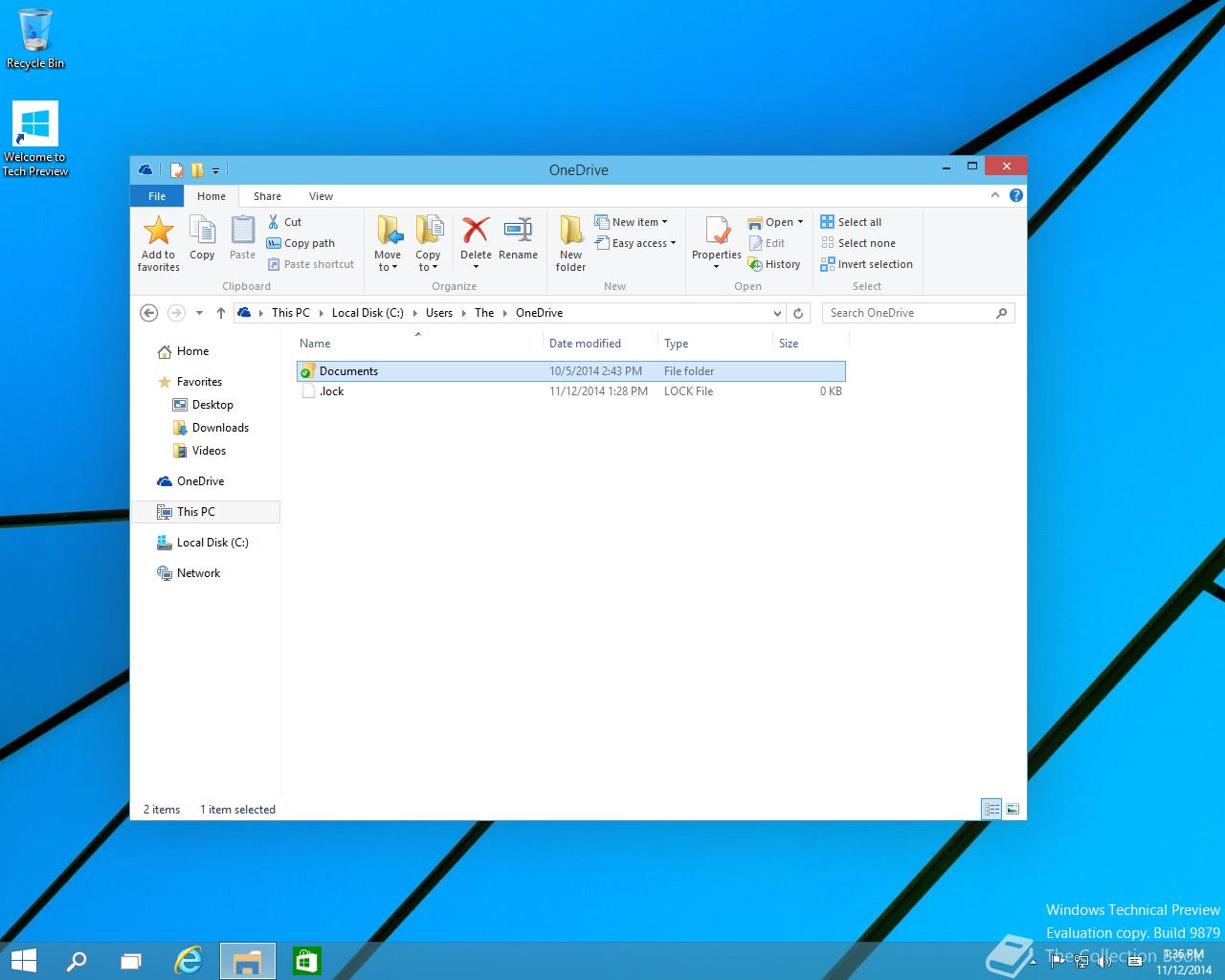Click Invert selection in ribbon
Image resolution: width=1225 pixels, height=980 pixels.
click(x=866, y=264)
